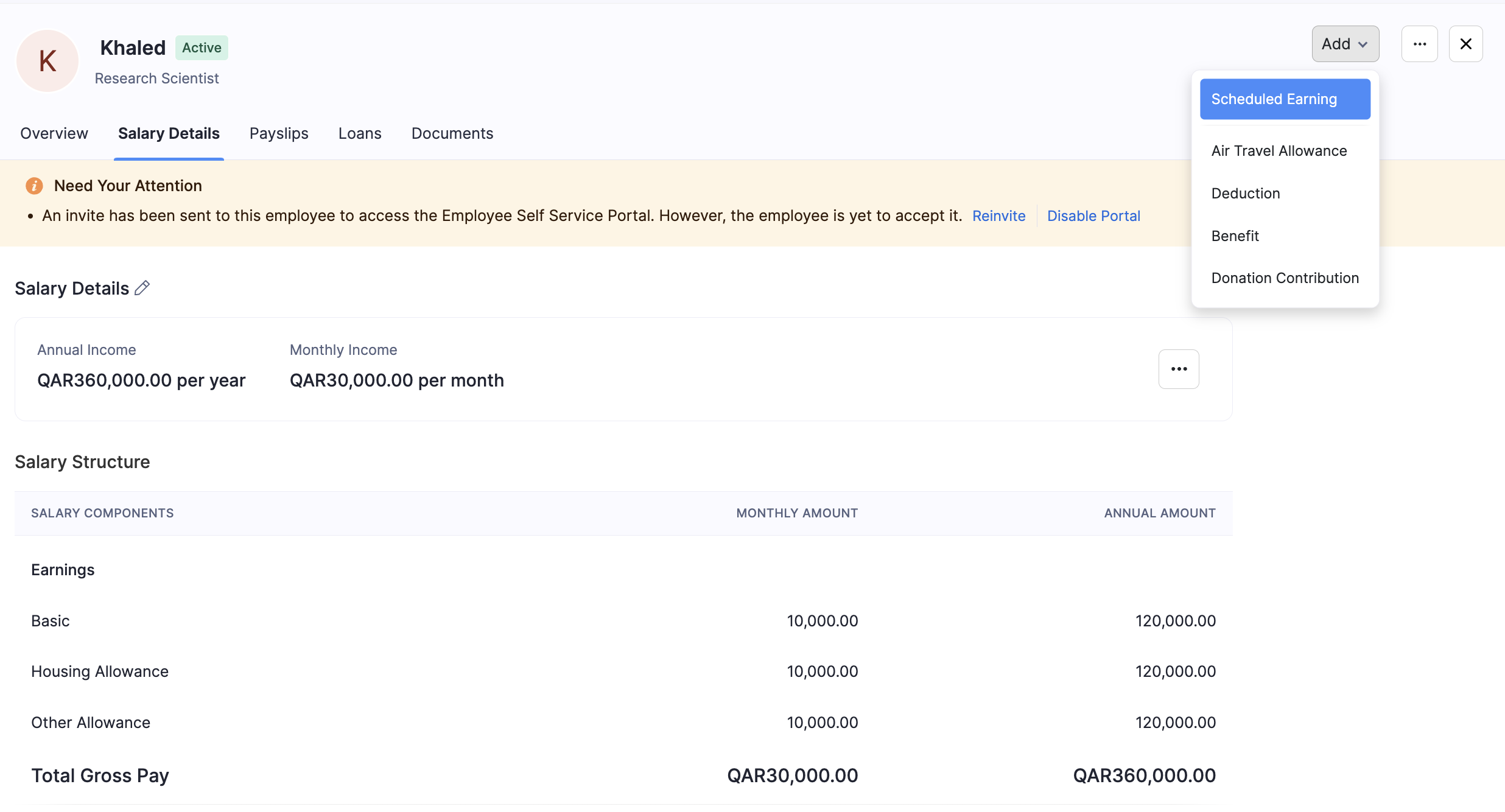Select Benefit from the Add options

coord(1235,236)
